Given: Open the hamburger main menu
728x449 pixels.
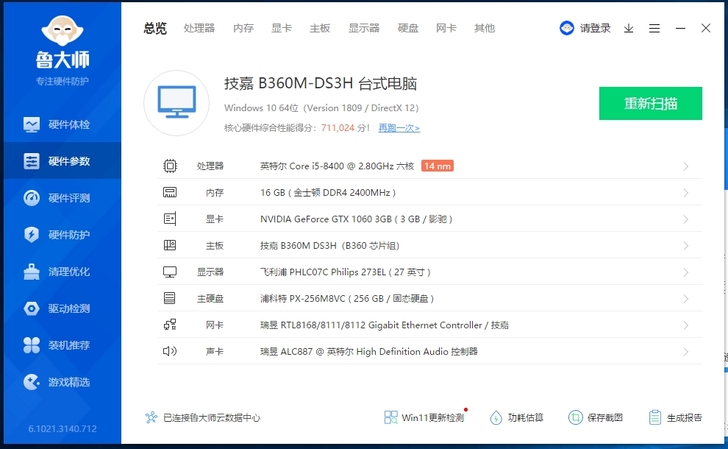Looking at the screenshot, I should (654, 28).
